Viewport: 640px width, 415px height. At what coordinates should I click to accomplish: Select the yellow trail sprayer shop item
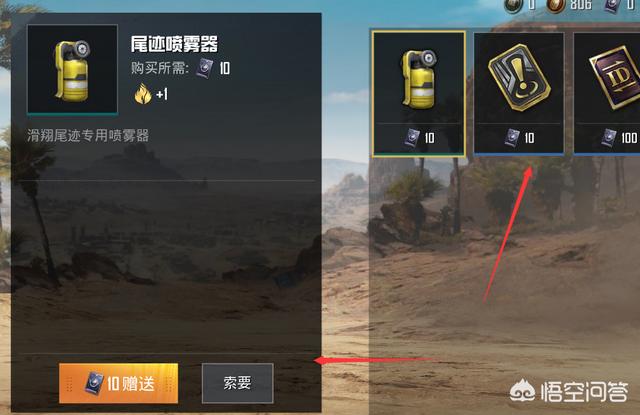(419, 93)
